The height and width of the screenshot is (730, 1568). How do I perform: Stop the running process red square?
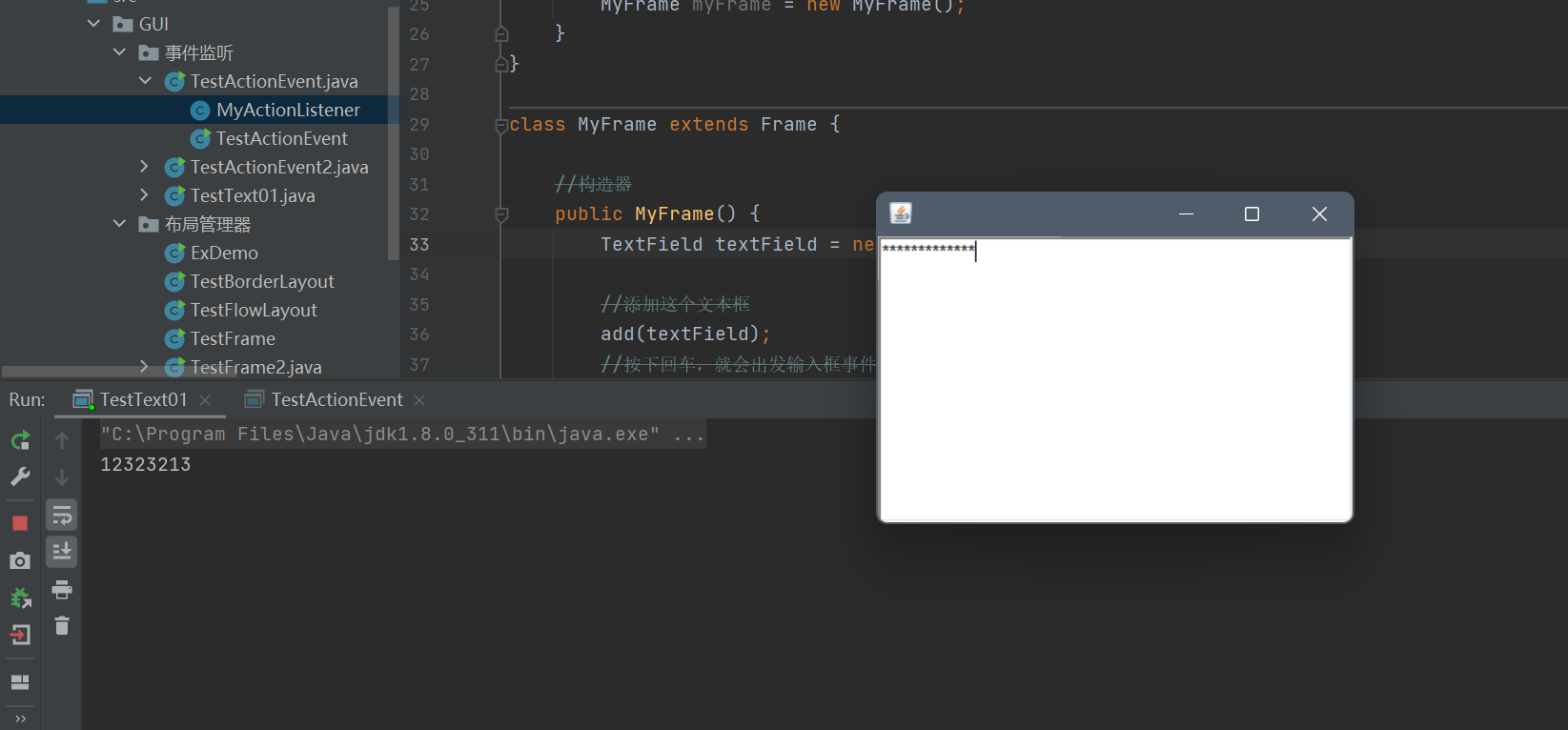click(20, 523)
